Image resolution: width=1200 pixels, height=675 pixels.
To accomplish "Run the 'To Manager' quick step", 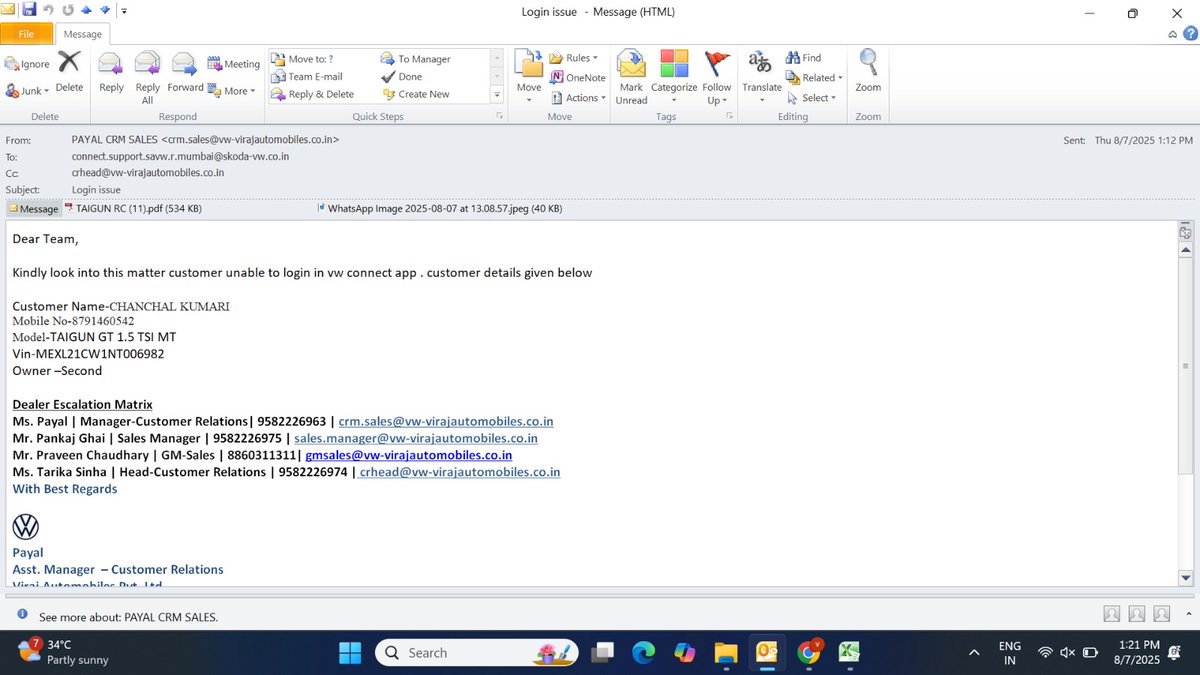I will tap(416, 59).
